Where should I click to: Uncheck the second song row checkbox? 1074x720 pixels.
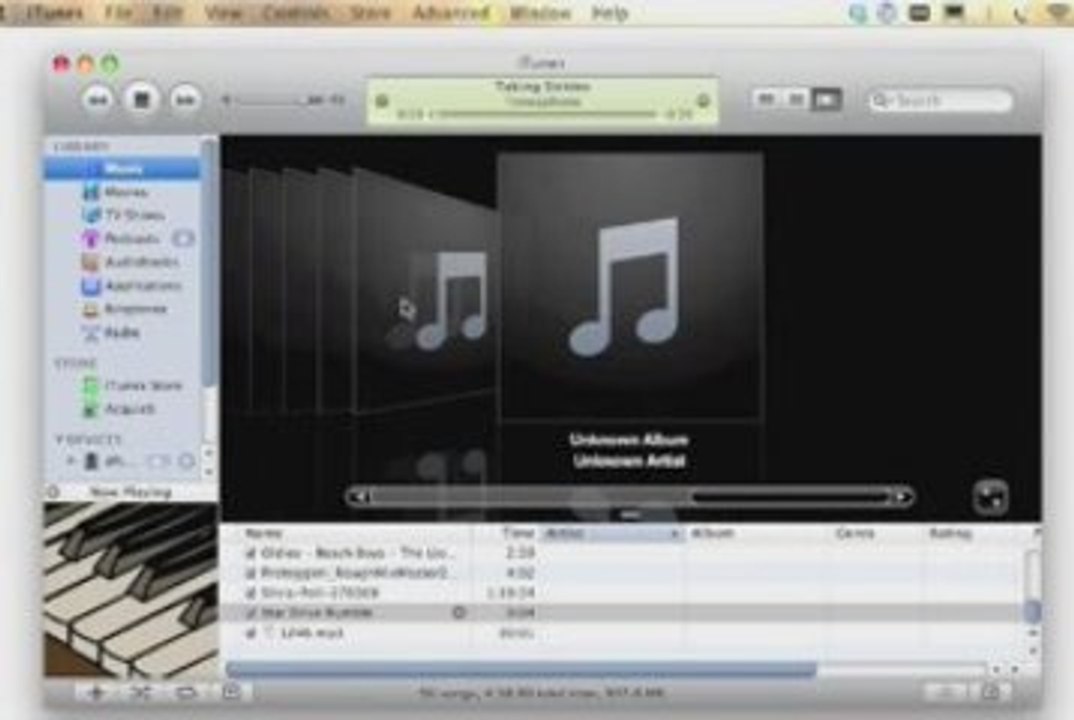[251, 573]
